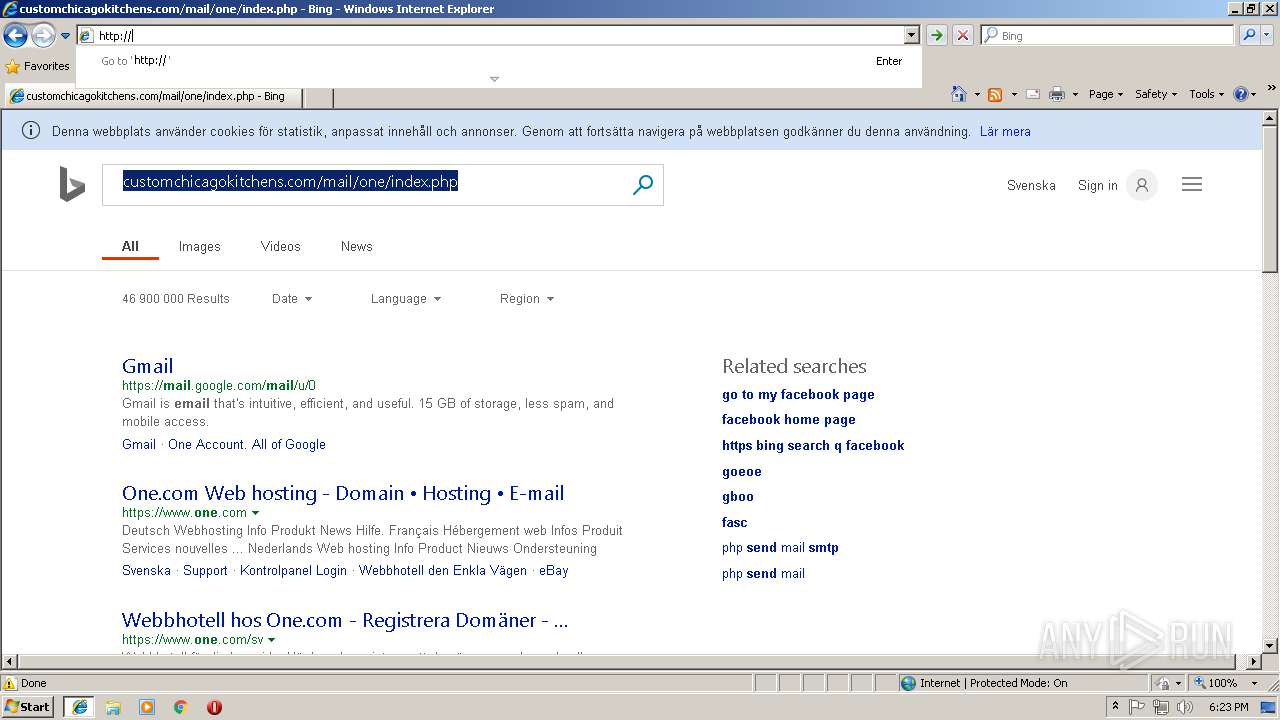Image resolution: width=1280 pixels, height=720 pixels.
Task: Open the Tools menu
Action: coord(1207,94)
